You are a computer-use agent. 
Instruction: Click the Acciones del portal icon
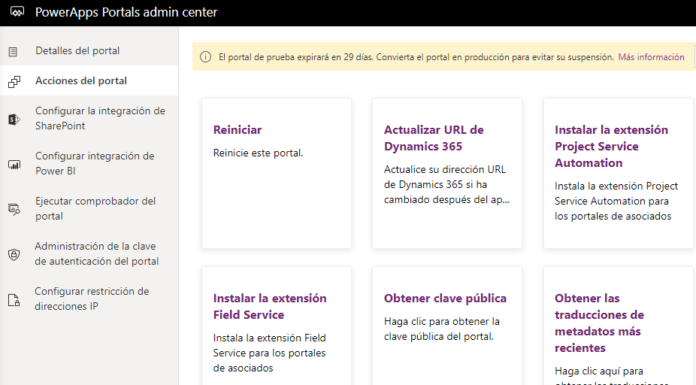[x=14, y=82]
